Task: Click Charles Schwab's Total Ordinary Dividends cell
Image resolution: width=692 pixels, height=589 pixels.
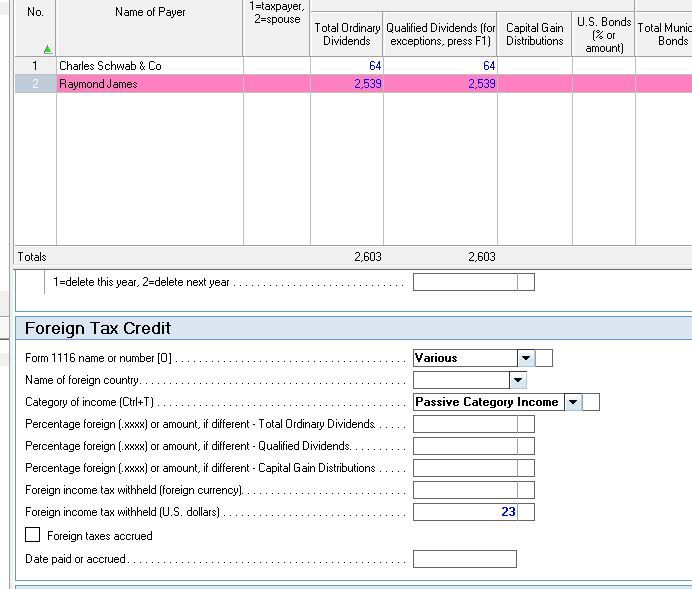Action: coord(347,66)
